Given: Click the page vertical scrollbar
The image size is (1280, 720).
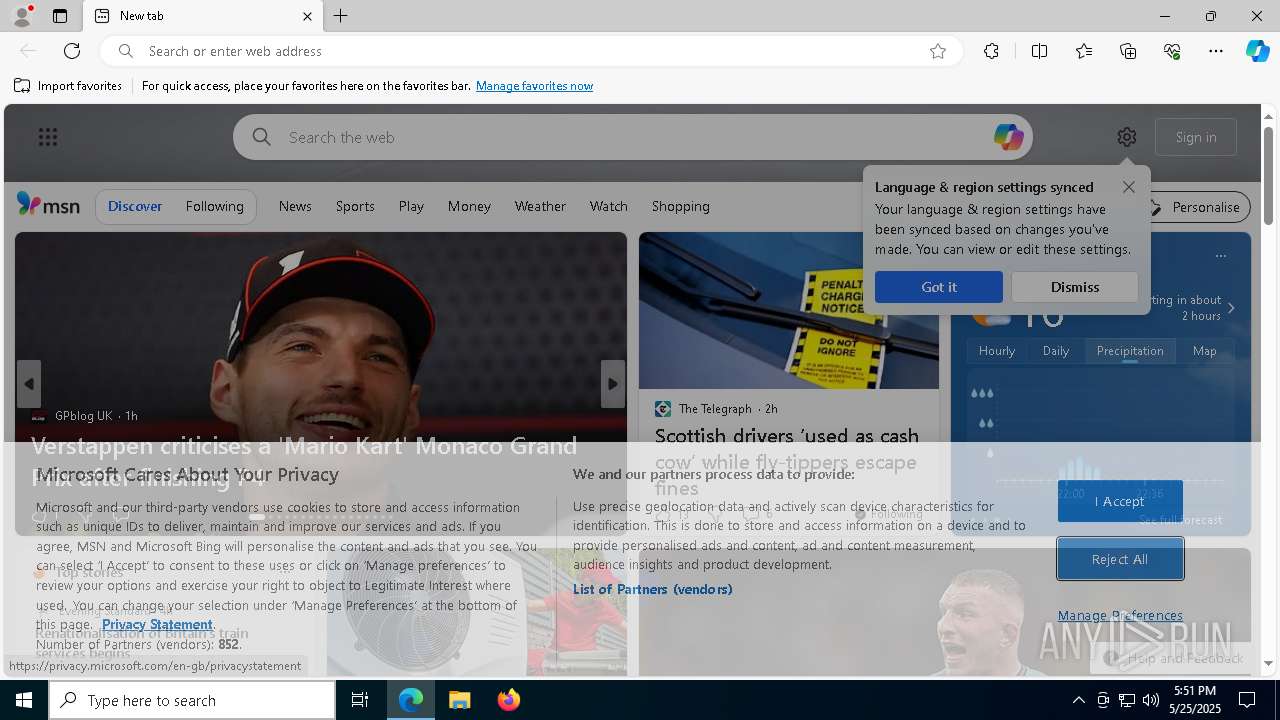Looking at the screenshot, I should coord(1269,175).
